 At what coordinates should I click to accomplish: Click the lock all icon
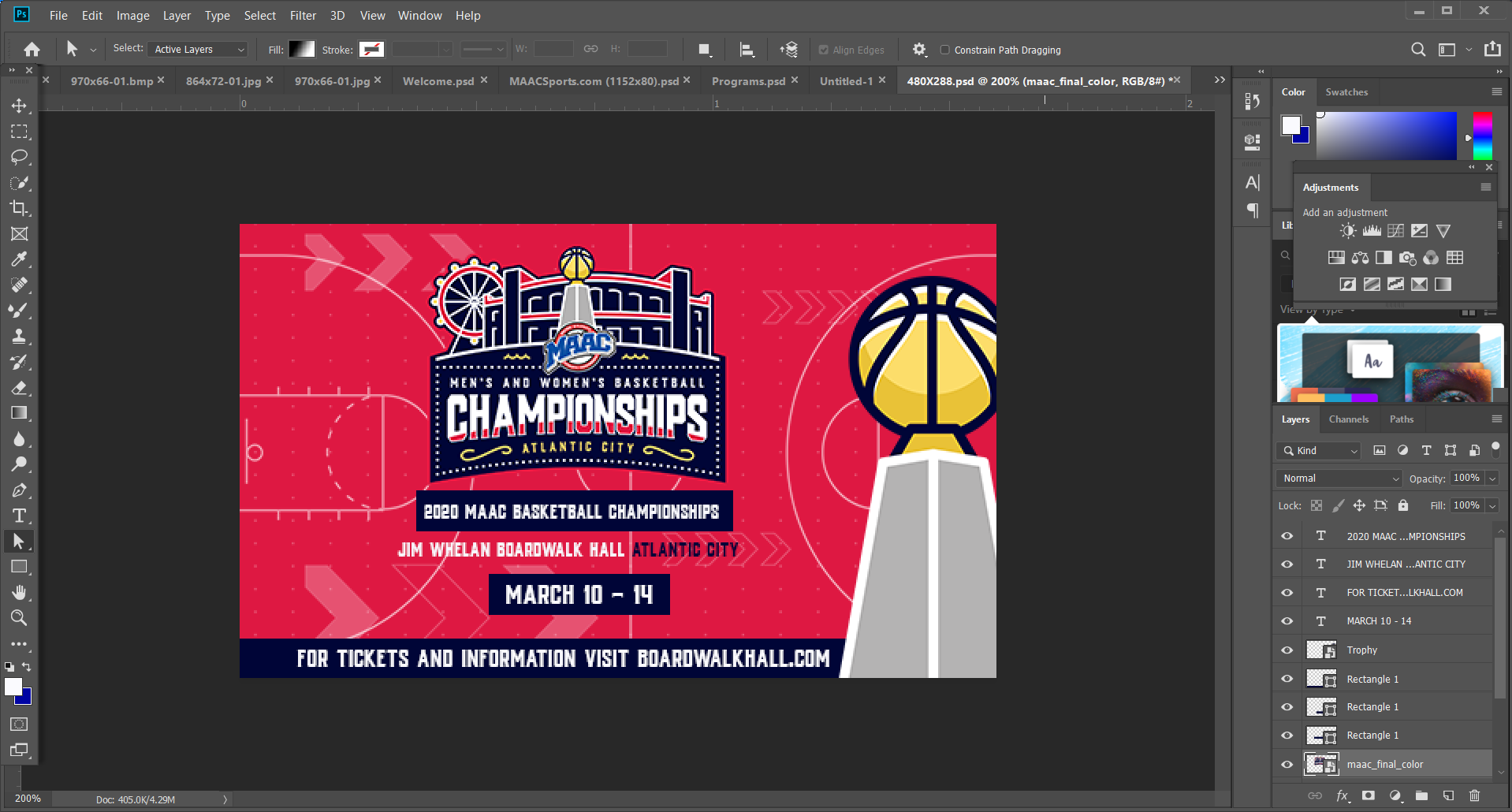pos(1402,505)
